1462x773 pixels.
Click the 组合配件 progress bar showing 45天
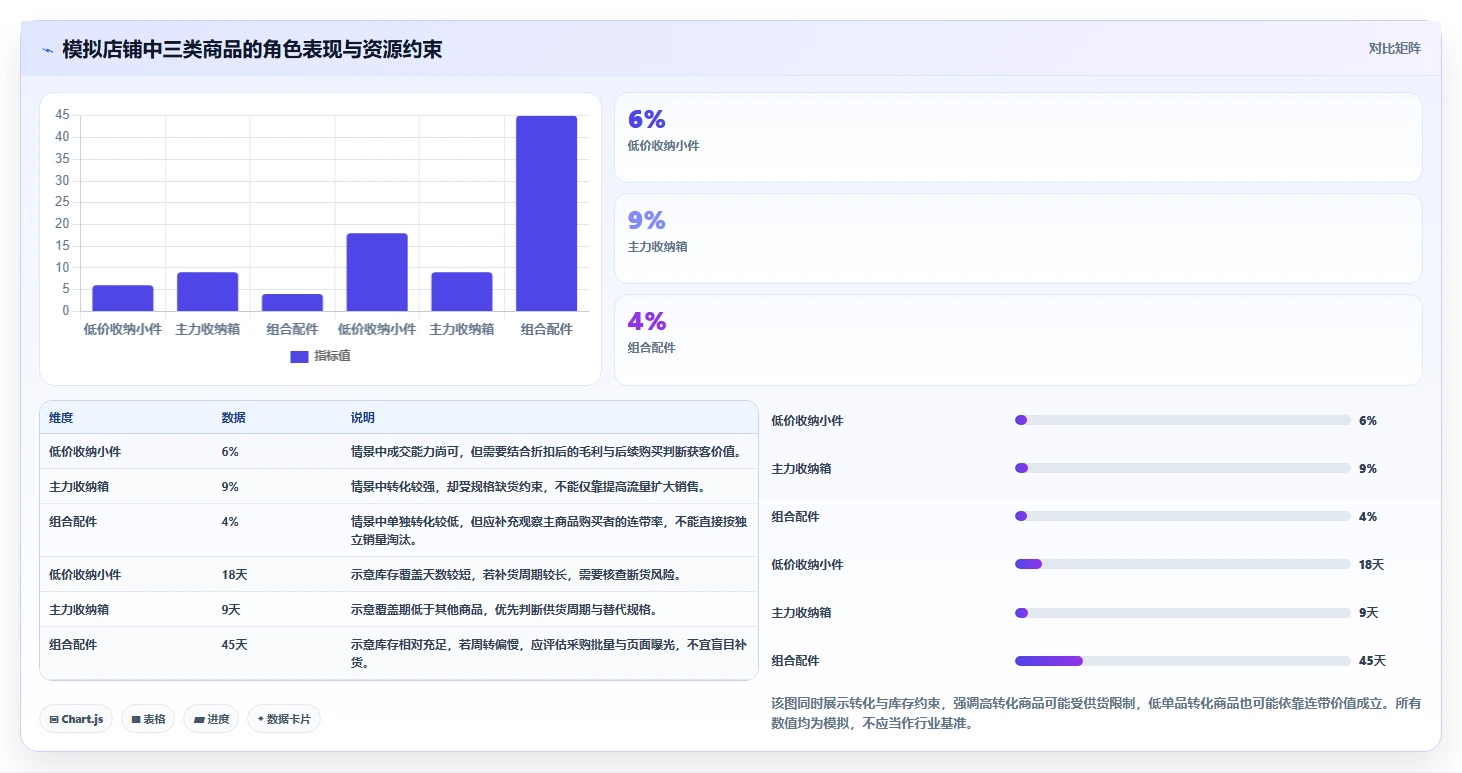pos(1183,660)
